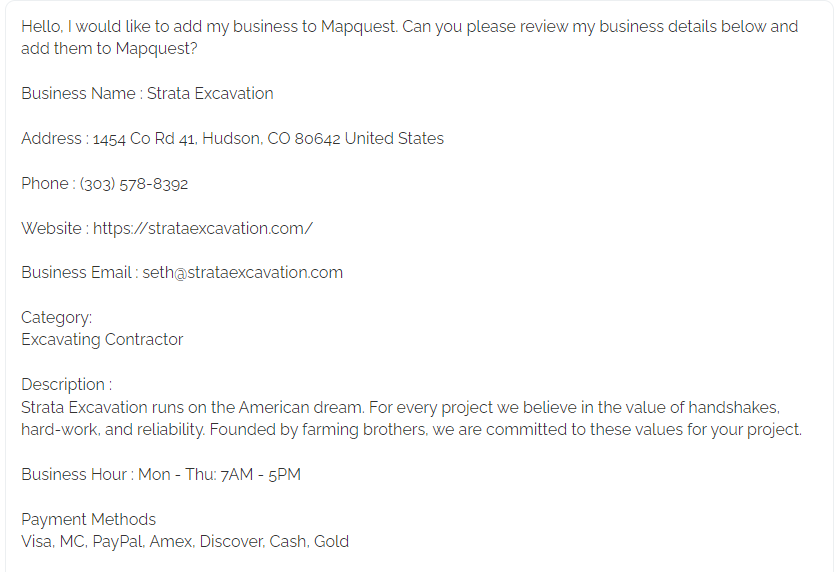Image resolution: width=837 pixels, height=572 pixels.
Task: Click the Business Hour line text
Action: pos(161,474)
